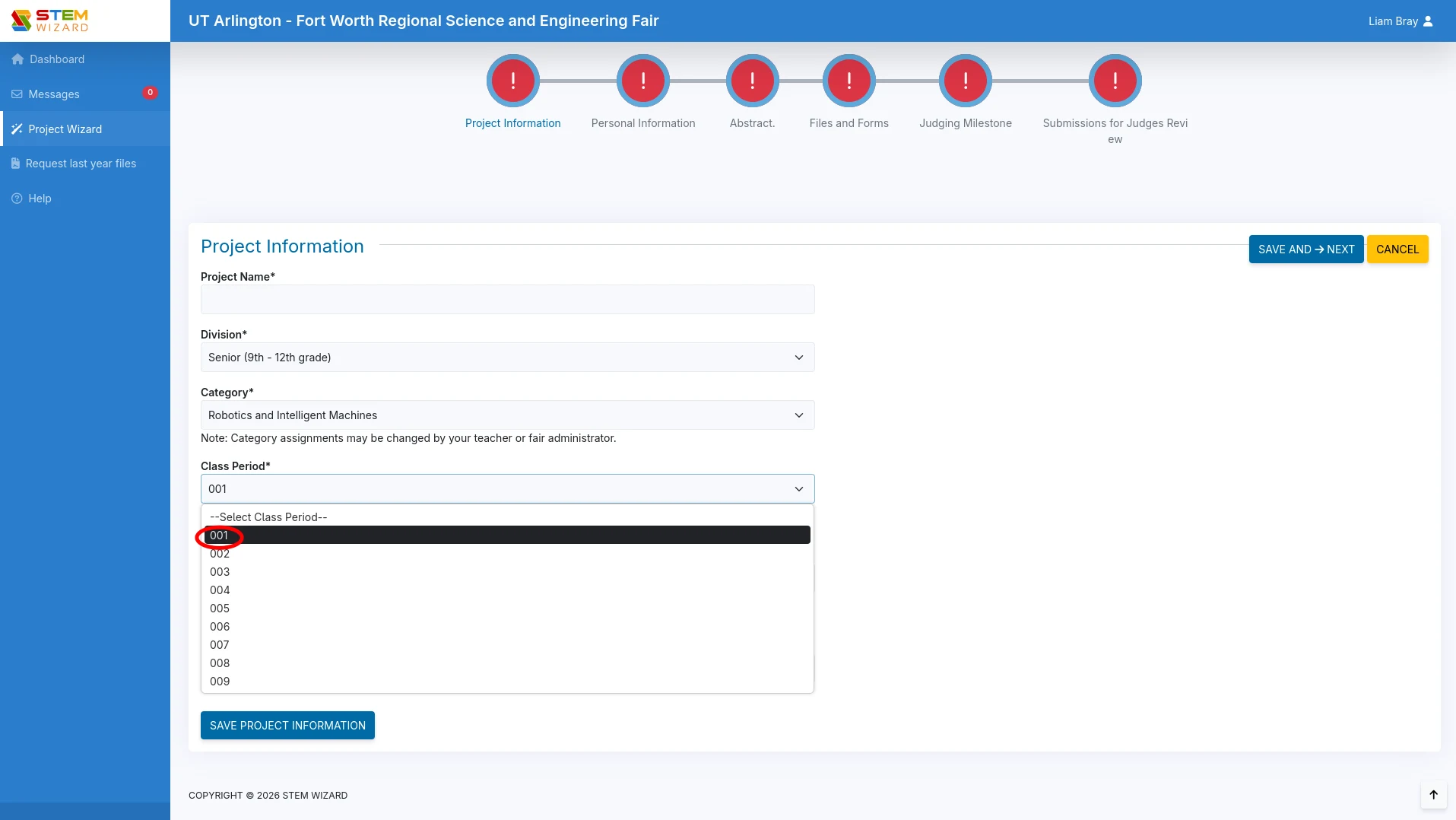Click the Request last year files document icon

(x=15, y=164)
